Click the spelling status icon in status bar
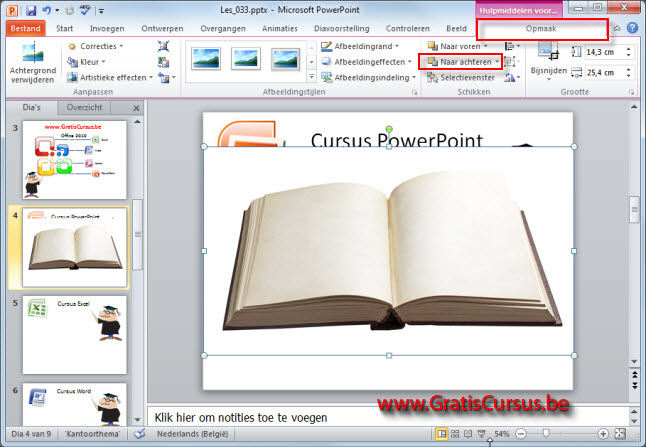Screen dimensions: 646x447 pyautogui.click(x=140, y=433)
